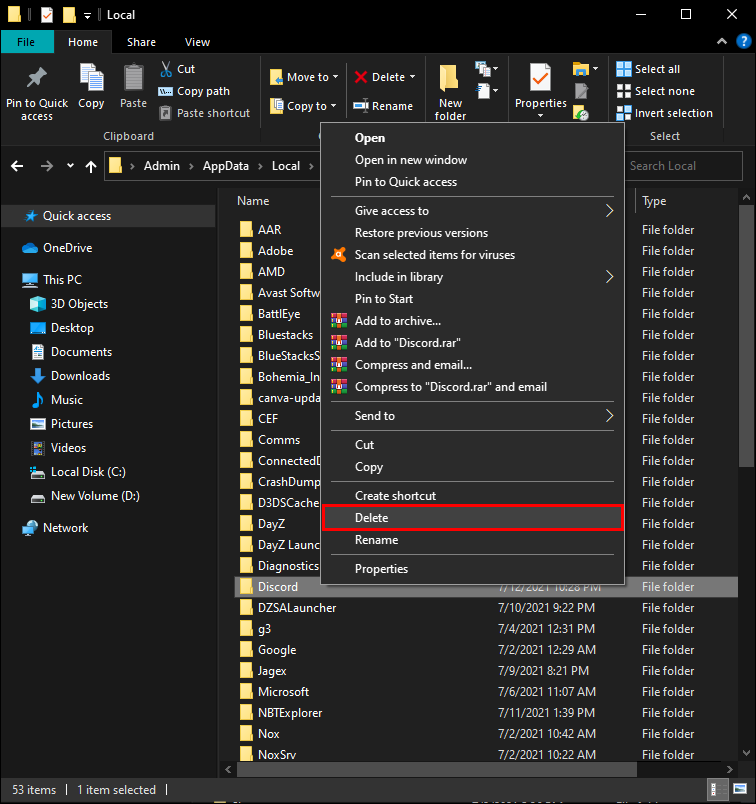Screen dimensions: 756x804
Task: Click the red X Delete ribbon button
Action: pyautogui.click(x=361, y=77)
